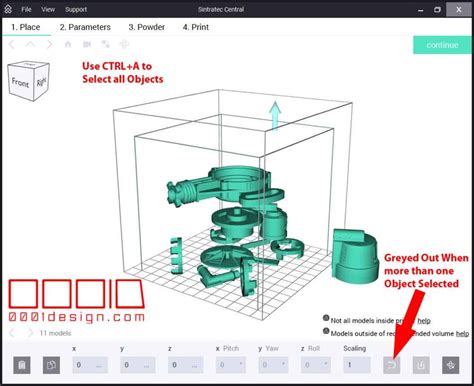Screen dimensions: 474x386
Task: Click the y position input field
Action: tap(138, 365)
